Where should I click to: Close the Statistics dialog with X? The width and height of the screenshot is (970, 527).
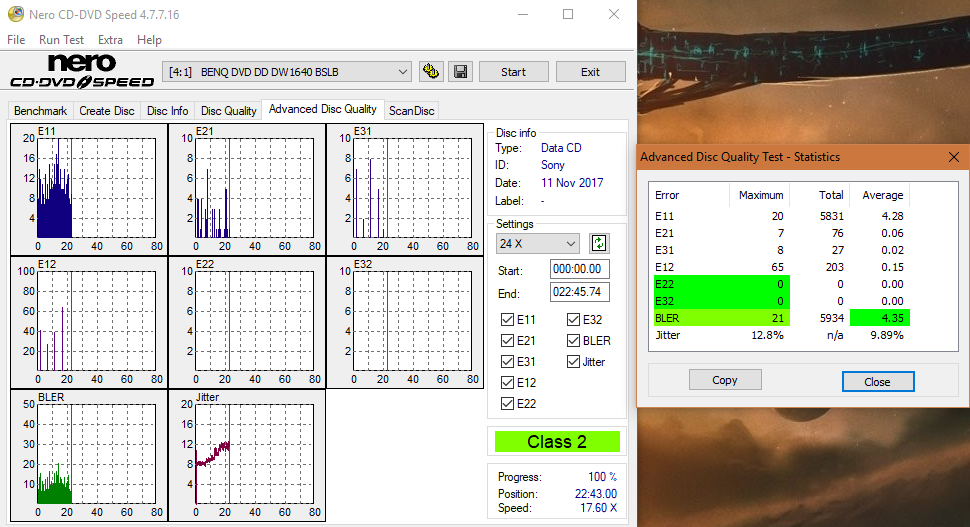pos(954,157)
